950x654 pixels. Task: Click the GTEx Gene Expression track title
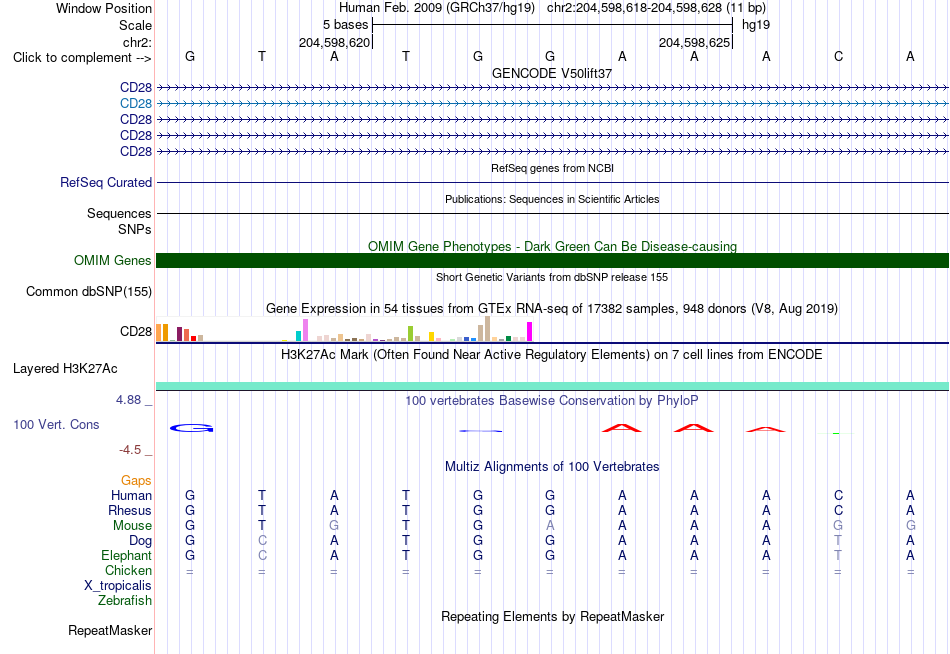coord(551,309)
